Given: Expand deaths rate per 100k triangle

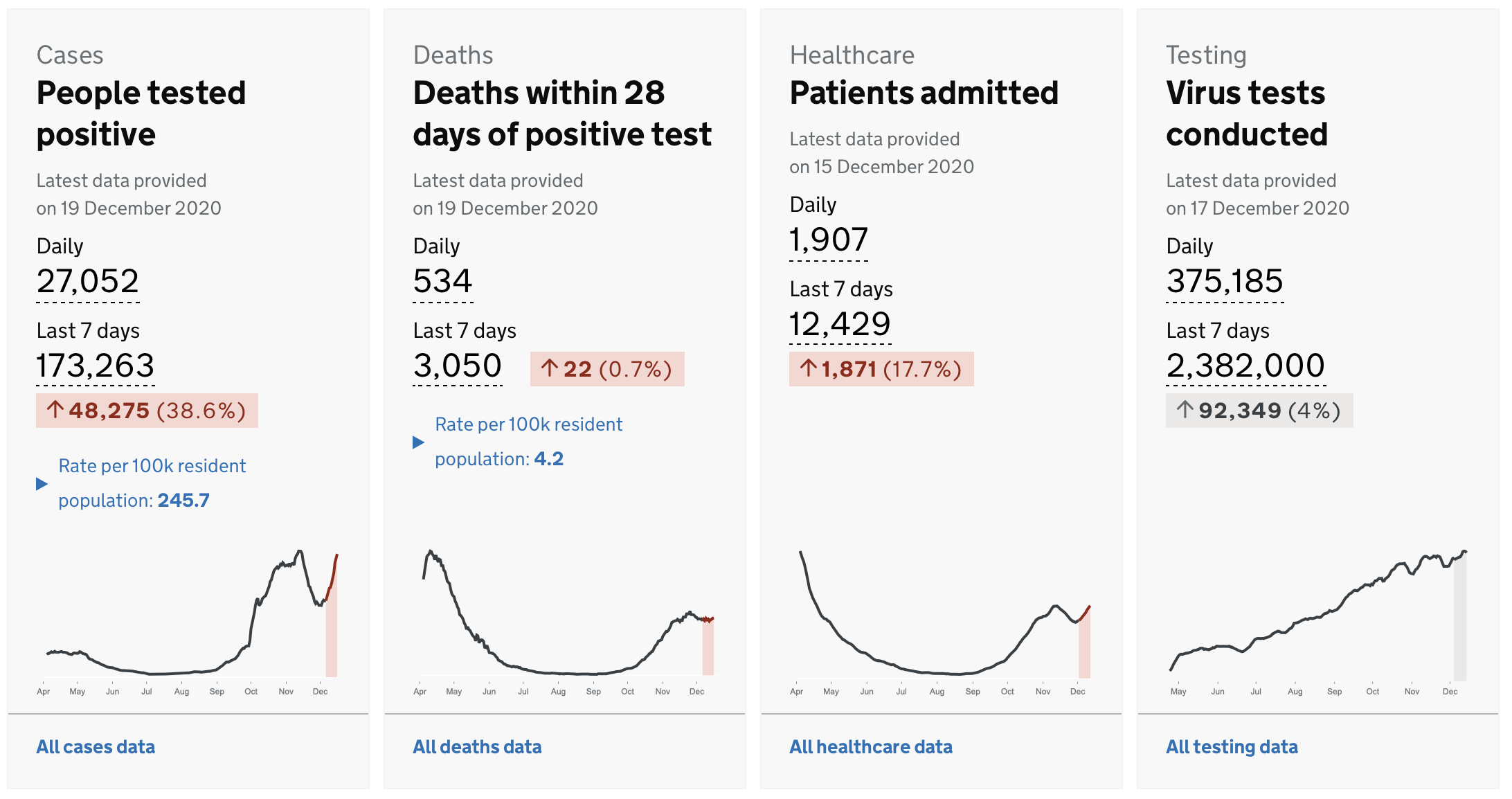Looking at the screenshot, I should pos(419,442).
